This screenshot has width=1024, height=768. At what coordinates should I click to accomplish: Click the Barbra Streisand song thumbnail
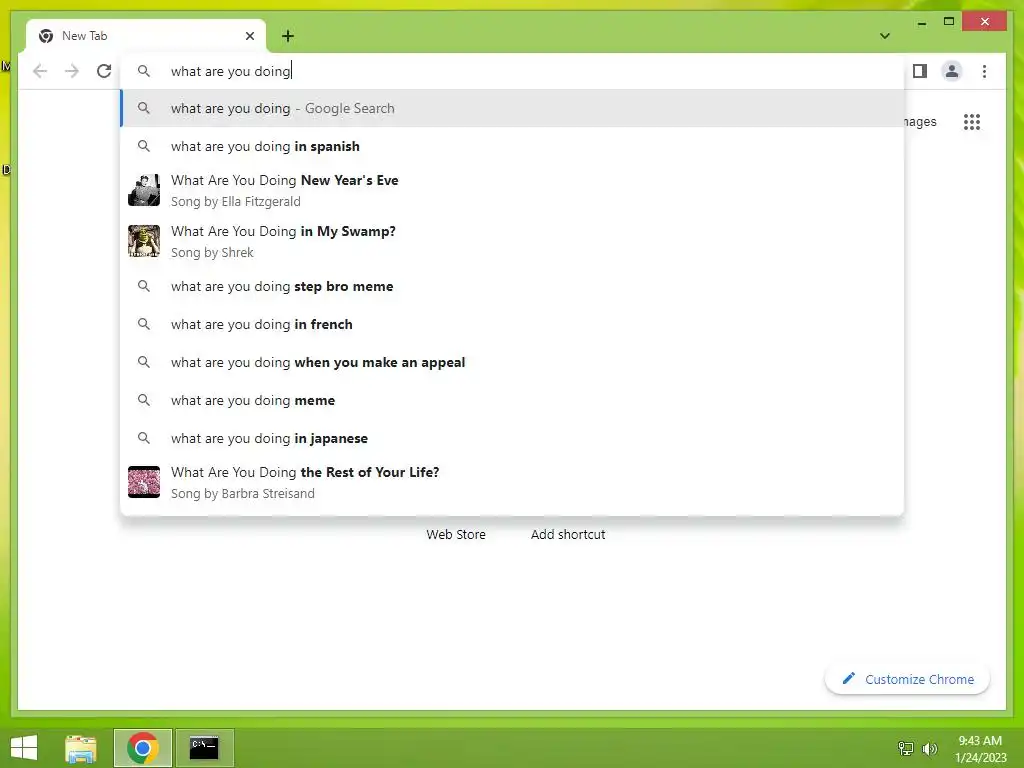click(x=144, y=482)
